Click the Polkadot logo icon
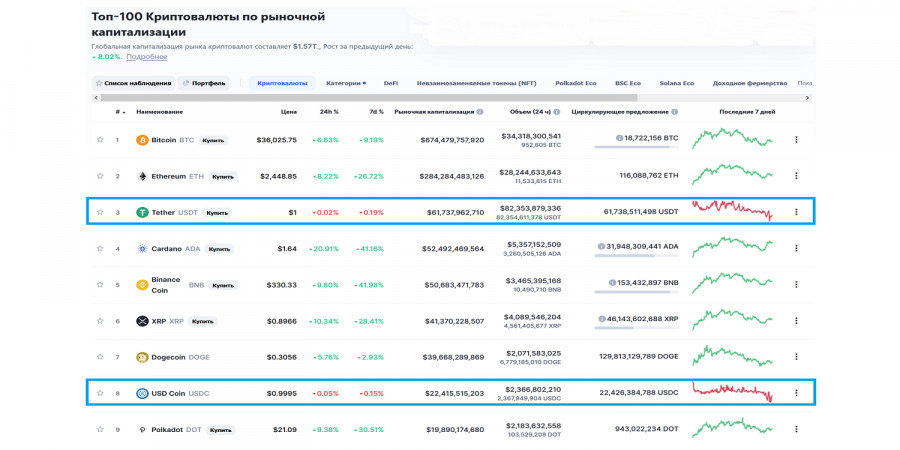This screenshot has width=900, height=450. [142, 429]
